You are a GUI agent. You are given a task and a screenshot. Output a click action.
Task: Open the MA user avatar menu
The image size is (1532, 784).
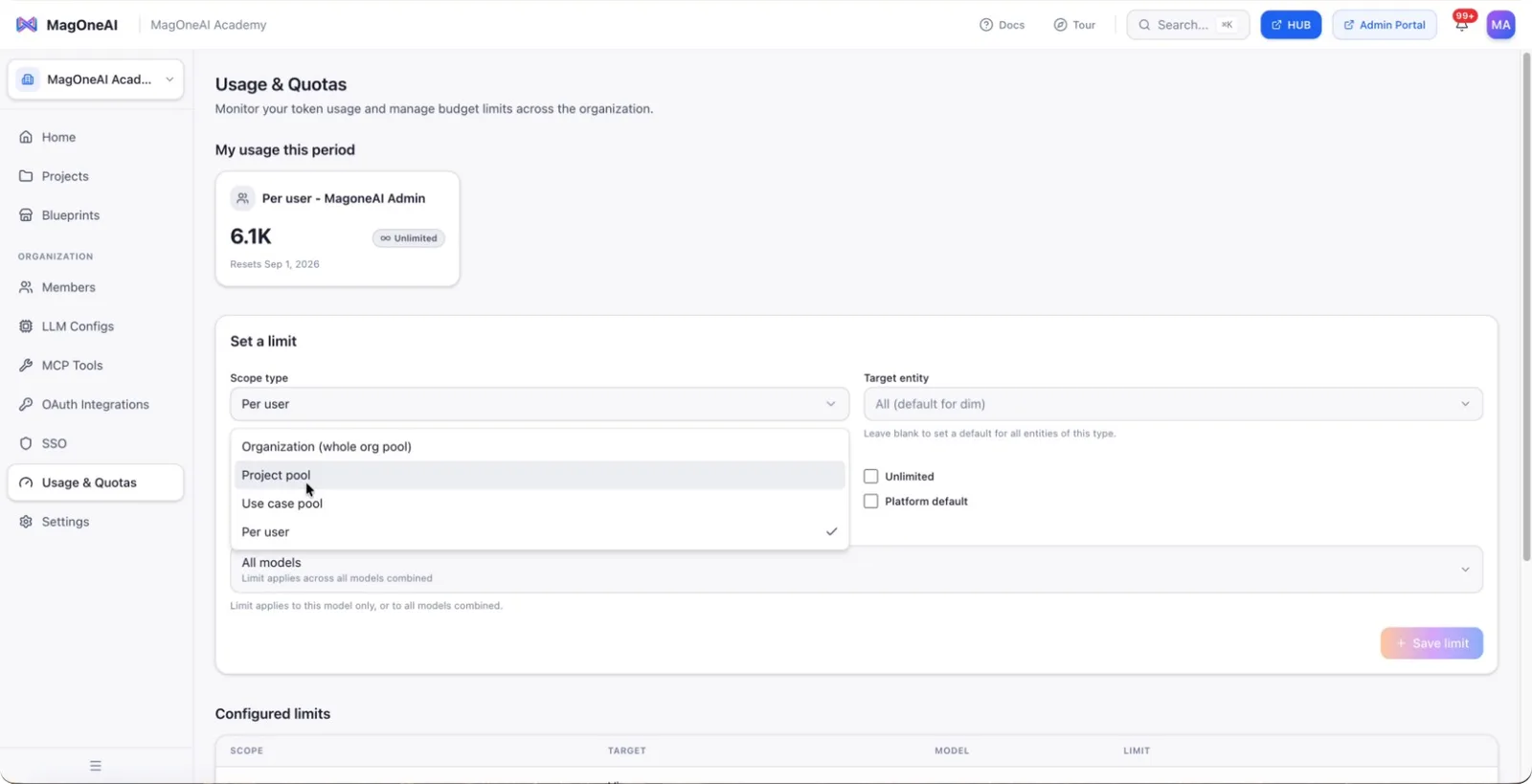coord(1500,25)
